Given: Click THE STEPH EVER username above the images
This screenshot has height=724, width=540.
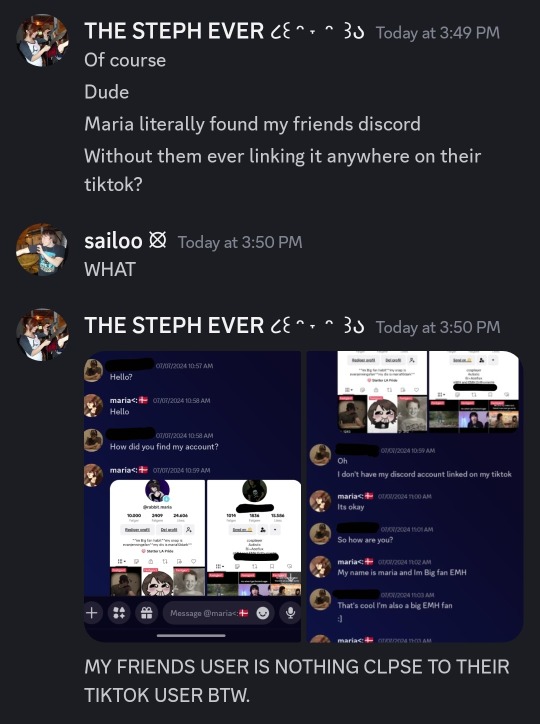Looking at the screenshot, I should 174,326.
